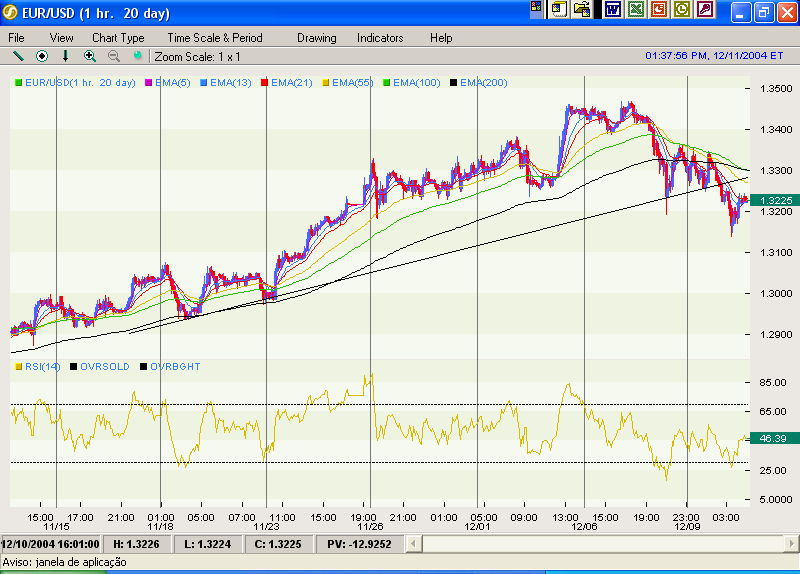
Task: Click the magenta EMA(5) color swatch
Action: (149, 83)
